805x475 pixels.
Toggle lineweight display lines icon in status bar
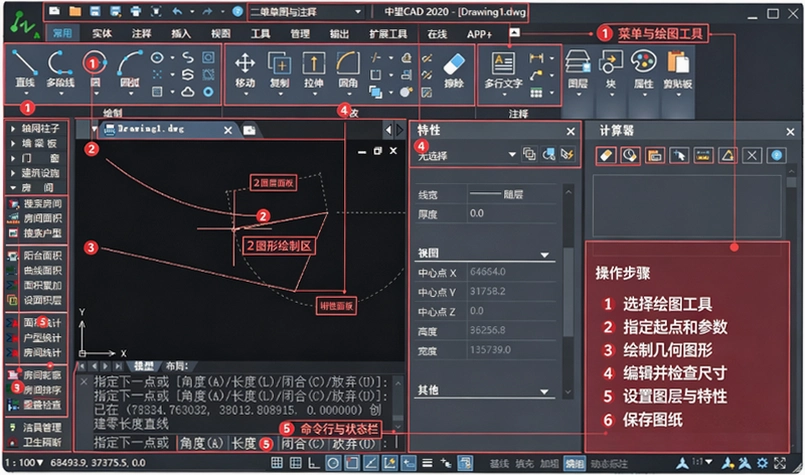[427, 463]
